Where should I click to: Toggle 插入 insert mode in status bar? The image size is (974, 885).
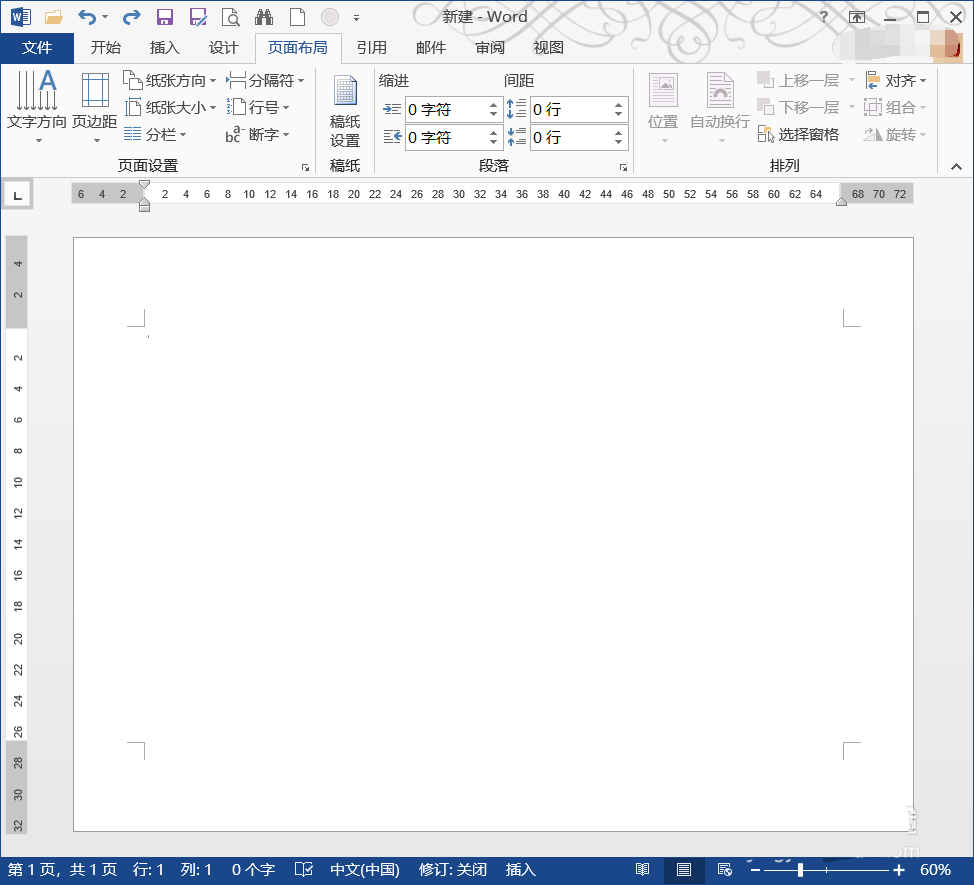click(521, 870)
